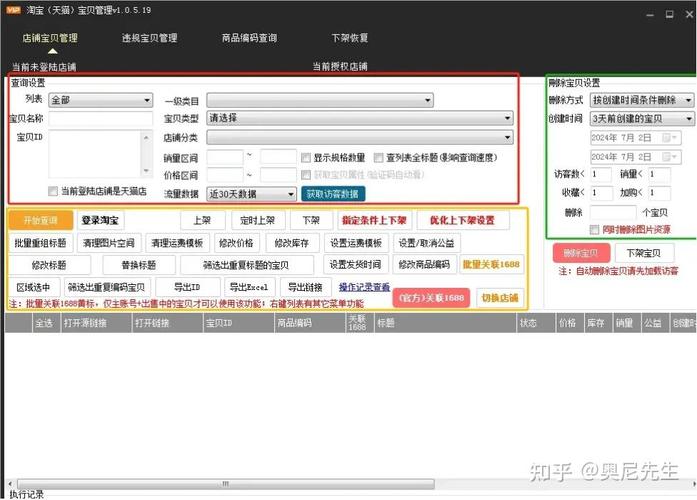This screenshot has height=500, width=697.
Task: Click 定时上架 button
Action: click(258, 220)
